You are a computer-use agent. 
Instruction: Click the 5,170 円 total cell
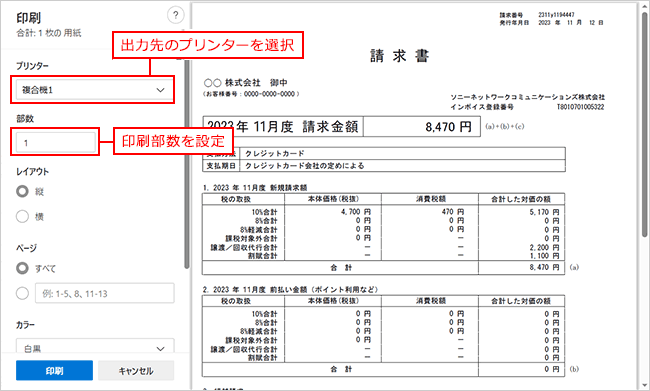click(x=544, y=212)
